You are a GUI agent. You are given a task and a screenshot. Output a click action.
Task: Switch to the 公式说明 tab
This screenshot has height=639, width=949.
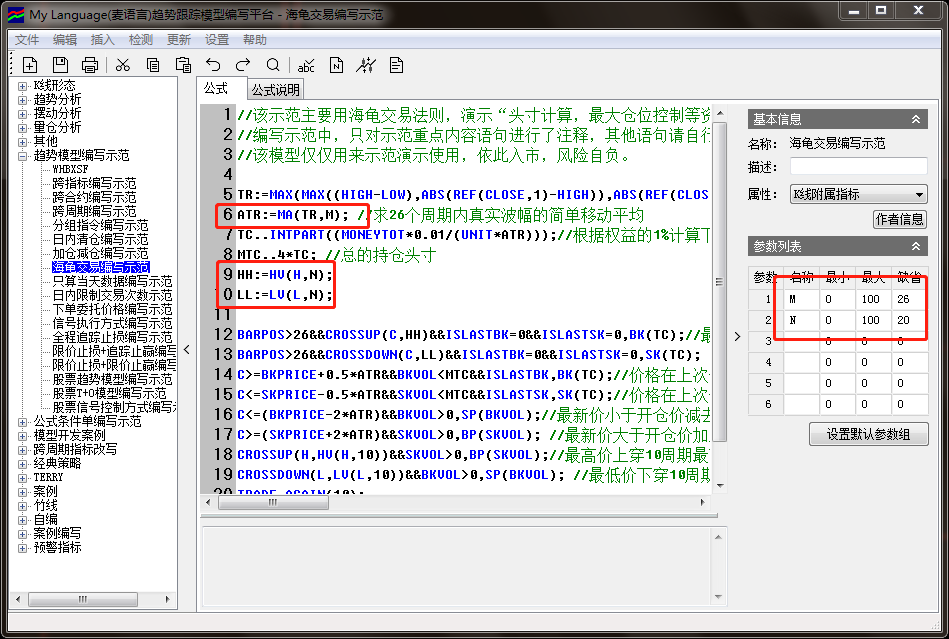click(x=275, y=90)
